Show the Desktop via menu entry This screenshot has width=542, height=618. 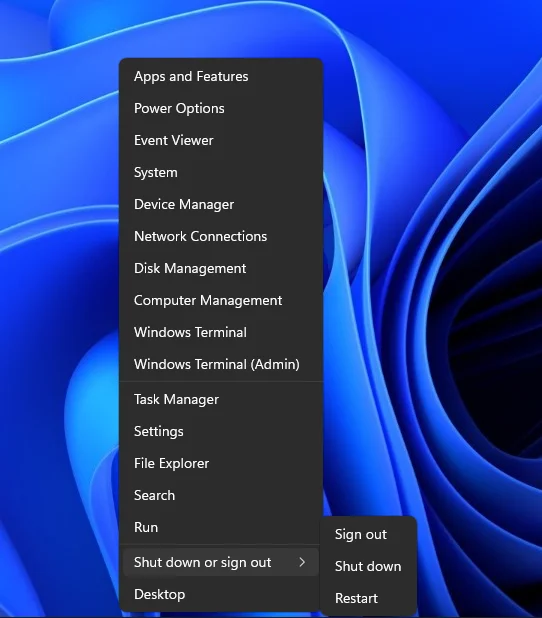[221, 594]
